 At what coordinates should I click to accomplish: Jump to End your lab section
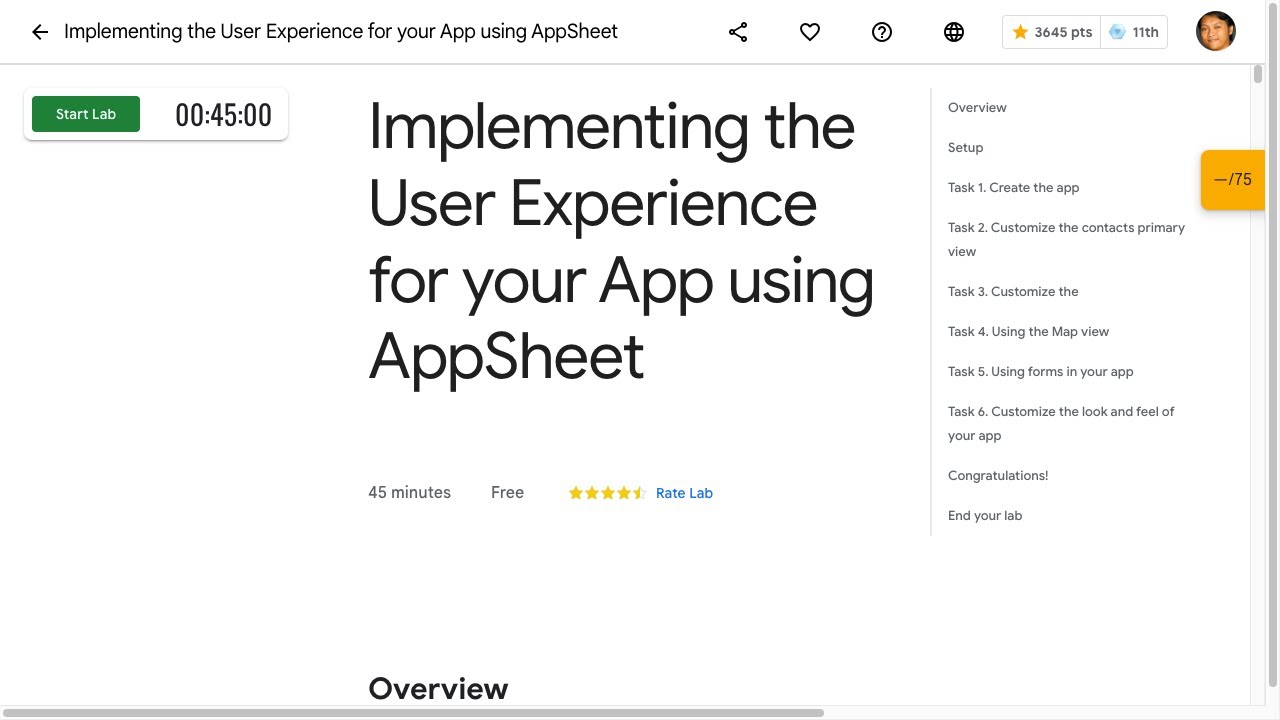point(985,515)
